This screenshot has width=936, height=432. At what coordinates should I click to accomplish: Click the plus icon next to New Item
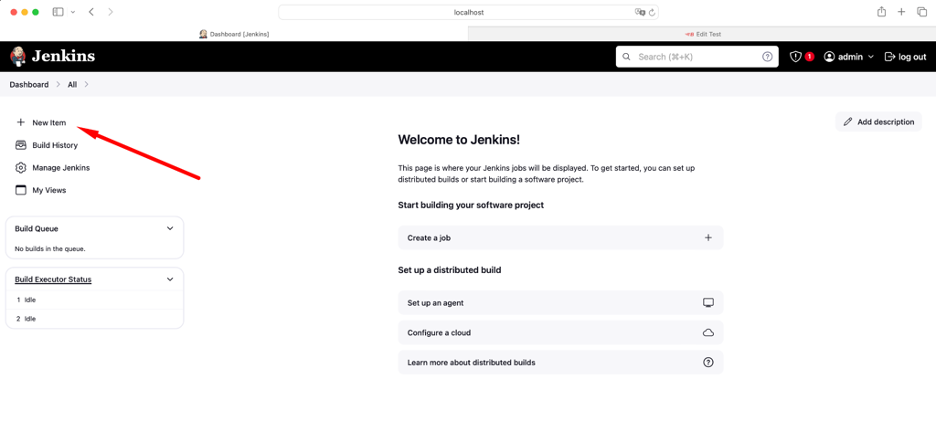point(20,122)
